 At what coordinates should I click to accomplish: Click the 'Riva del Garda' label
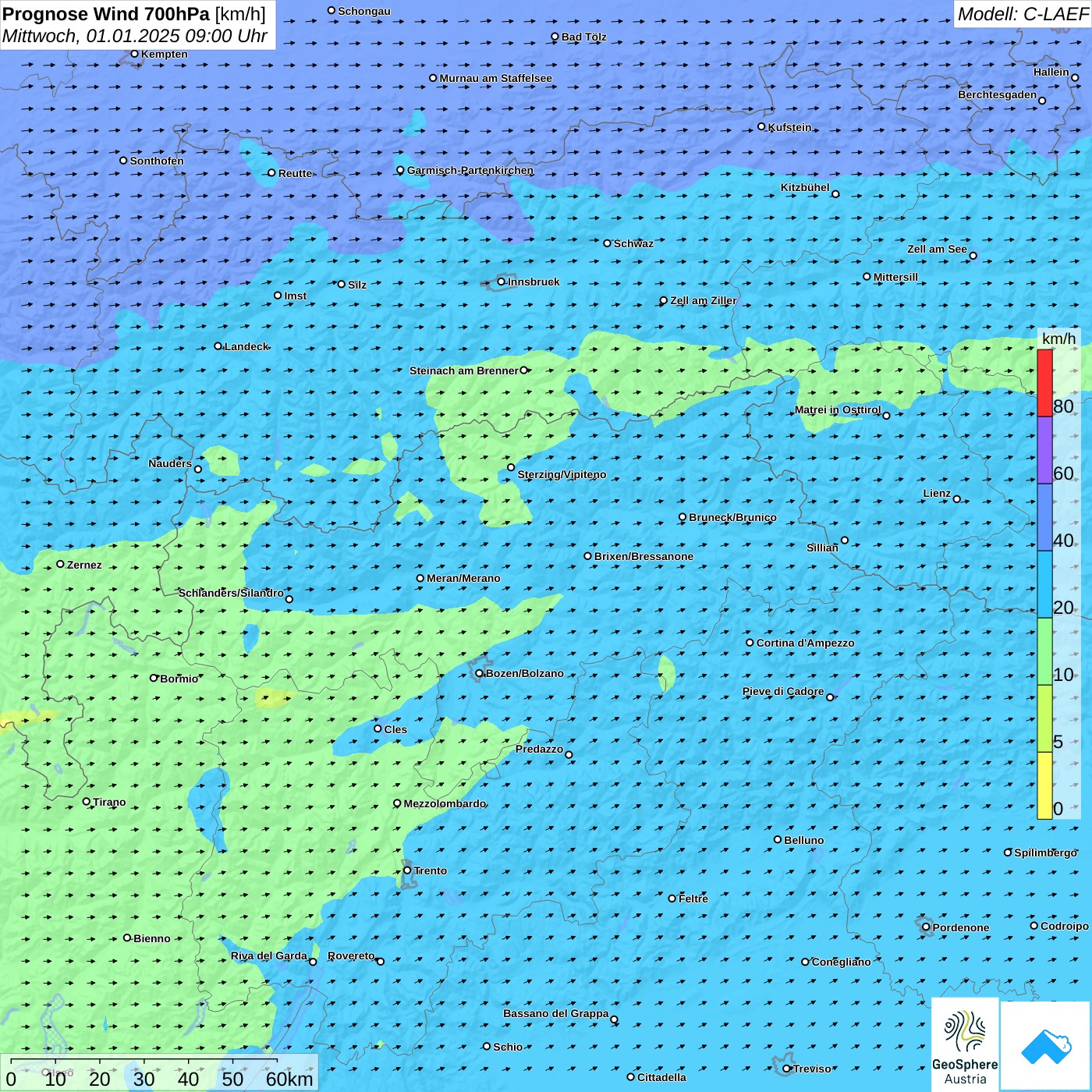click(269, 955)
